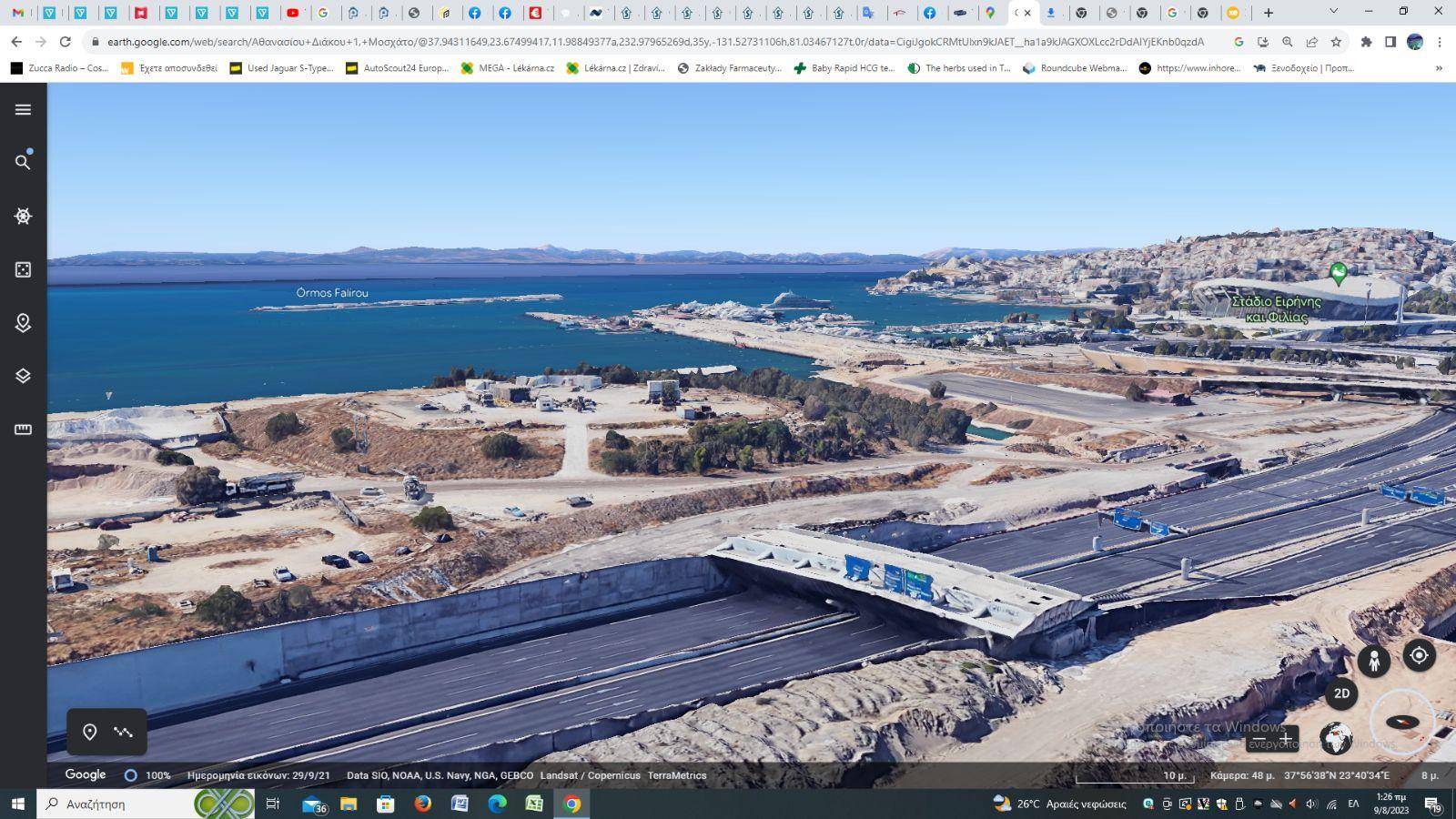Select the Add placemark tool
Viewport: 1456px width, 819px height.
(89, 732)
